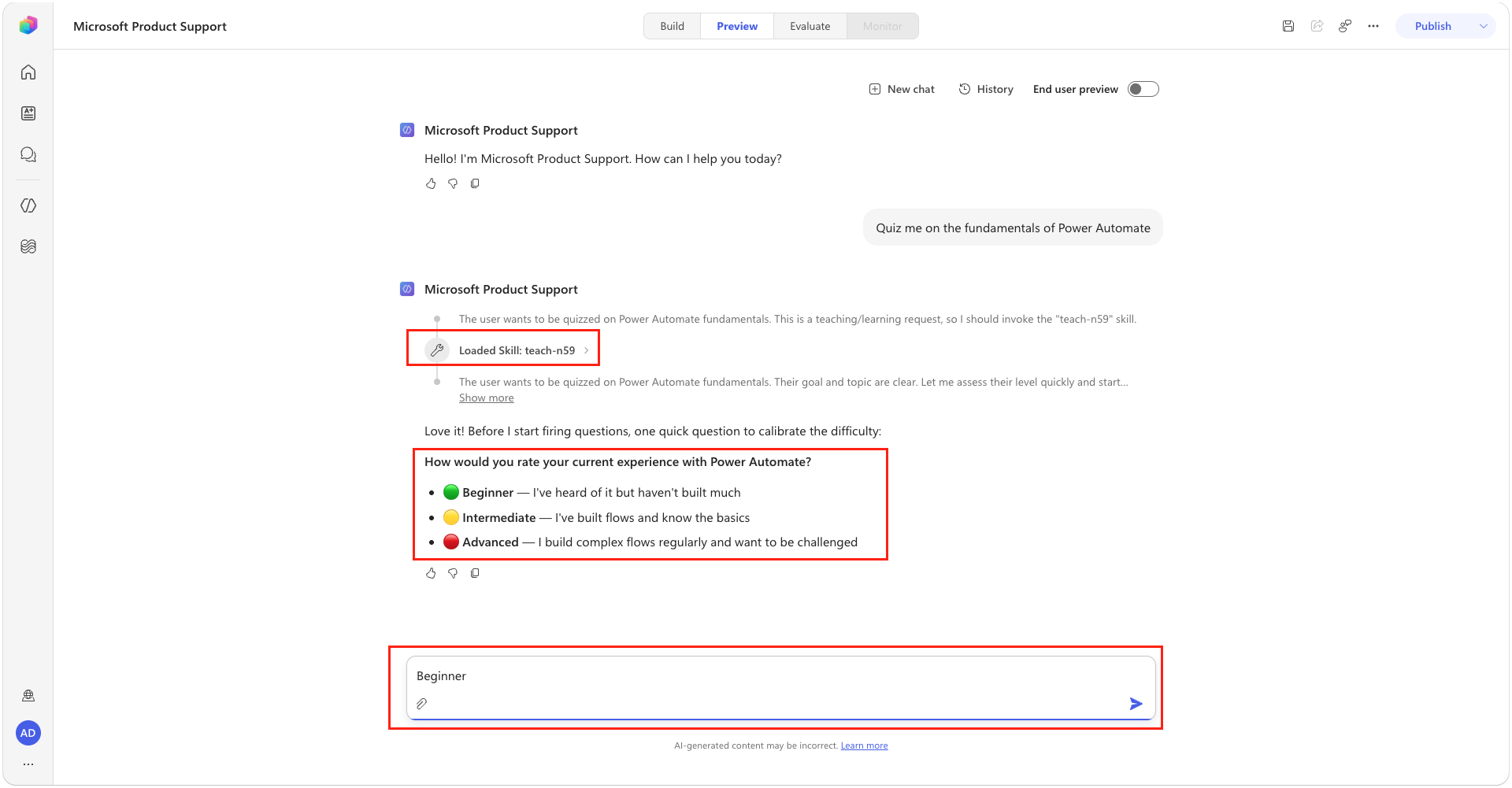This screenshot has width=1512, height=788.
Task: Give thumbs up to the greeting message
Action: pos(431,183)
